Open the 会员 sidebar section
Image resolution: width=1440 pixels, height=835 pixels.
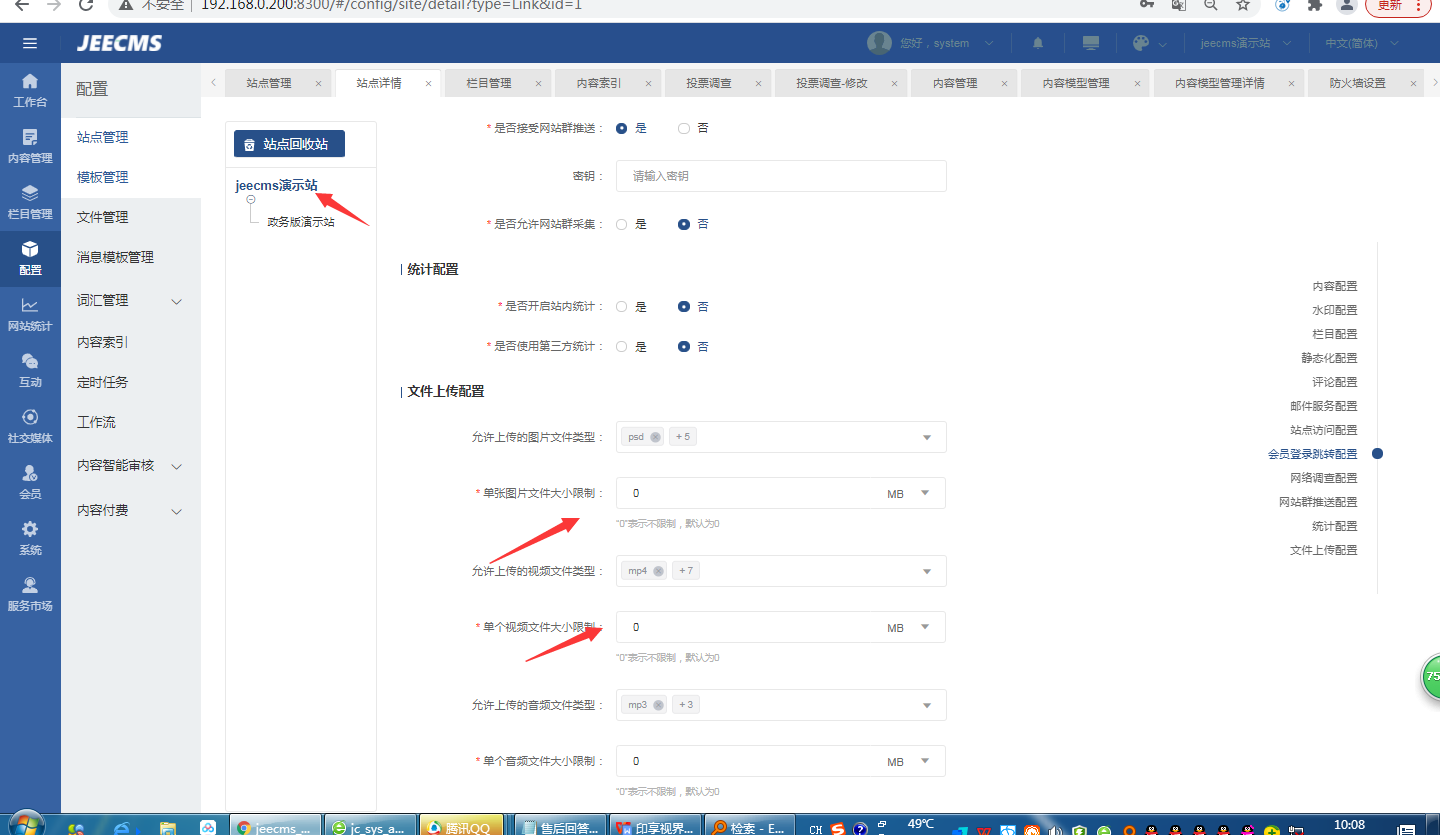click(x=30, y=481)
